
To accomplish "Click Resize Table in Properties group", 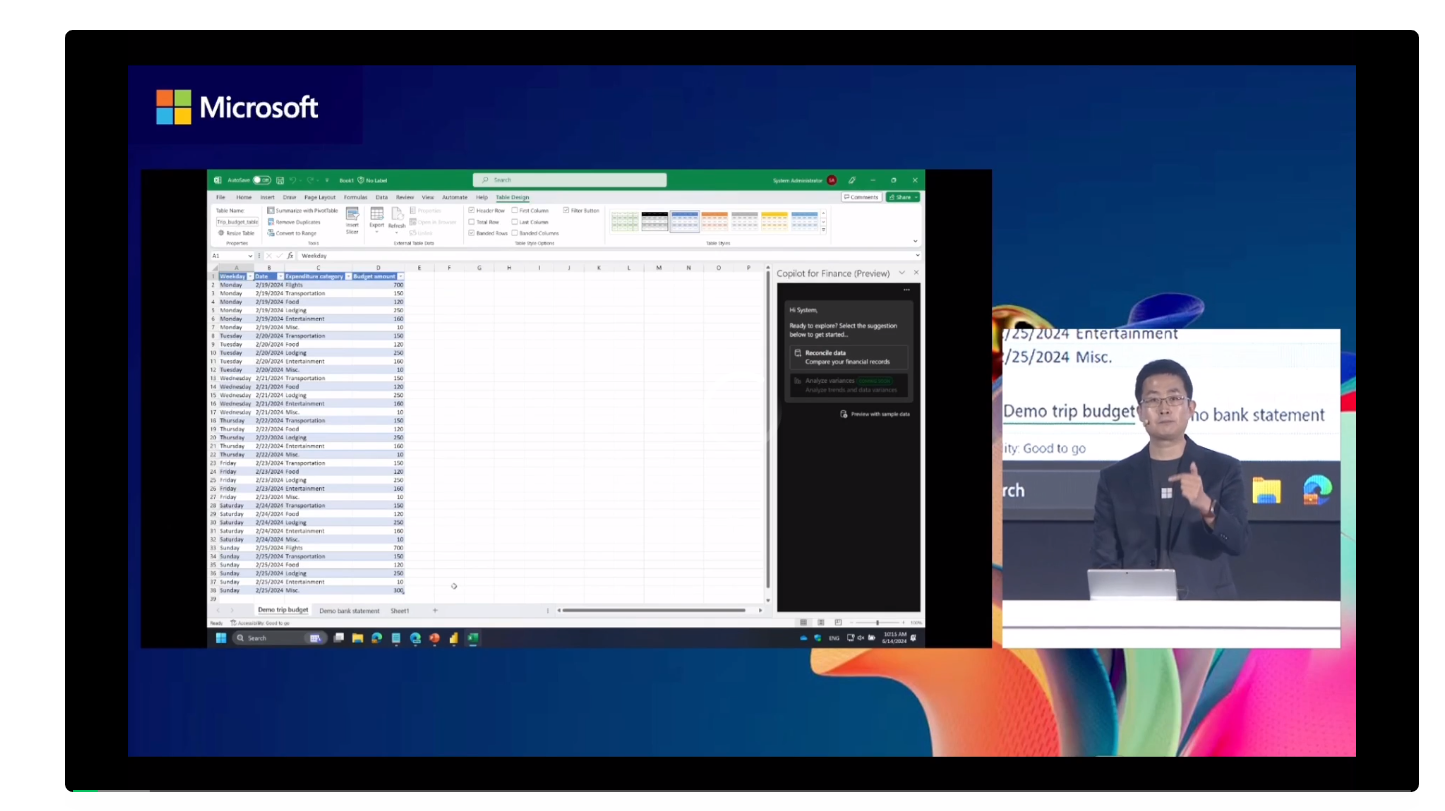I will [236, 233].
